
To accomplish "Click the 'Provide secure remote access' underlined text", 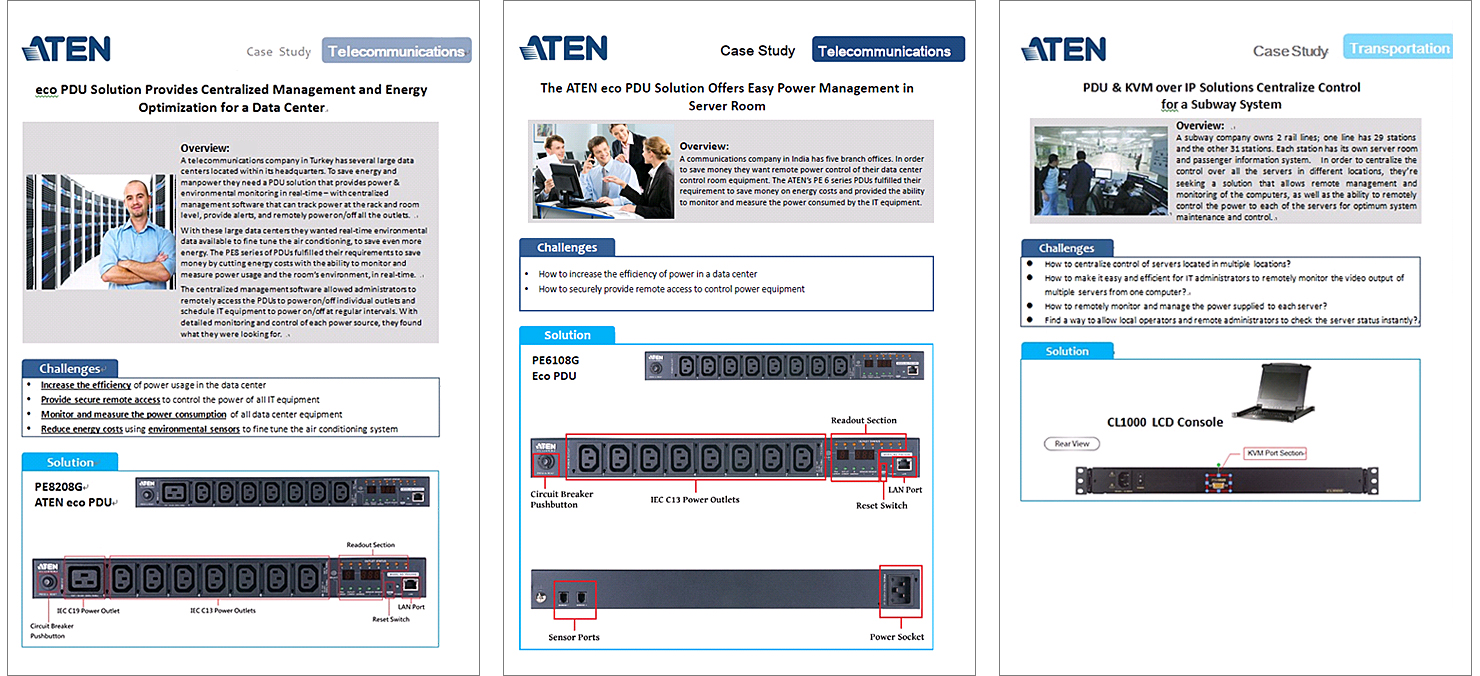I will pyautogui.click(x=100, y=399).
